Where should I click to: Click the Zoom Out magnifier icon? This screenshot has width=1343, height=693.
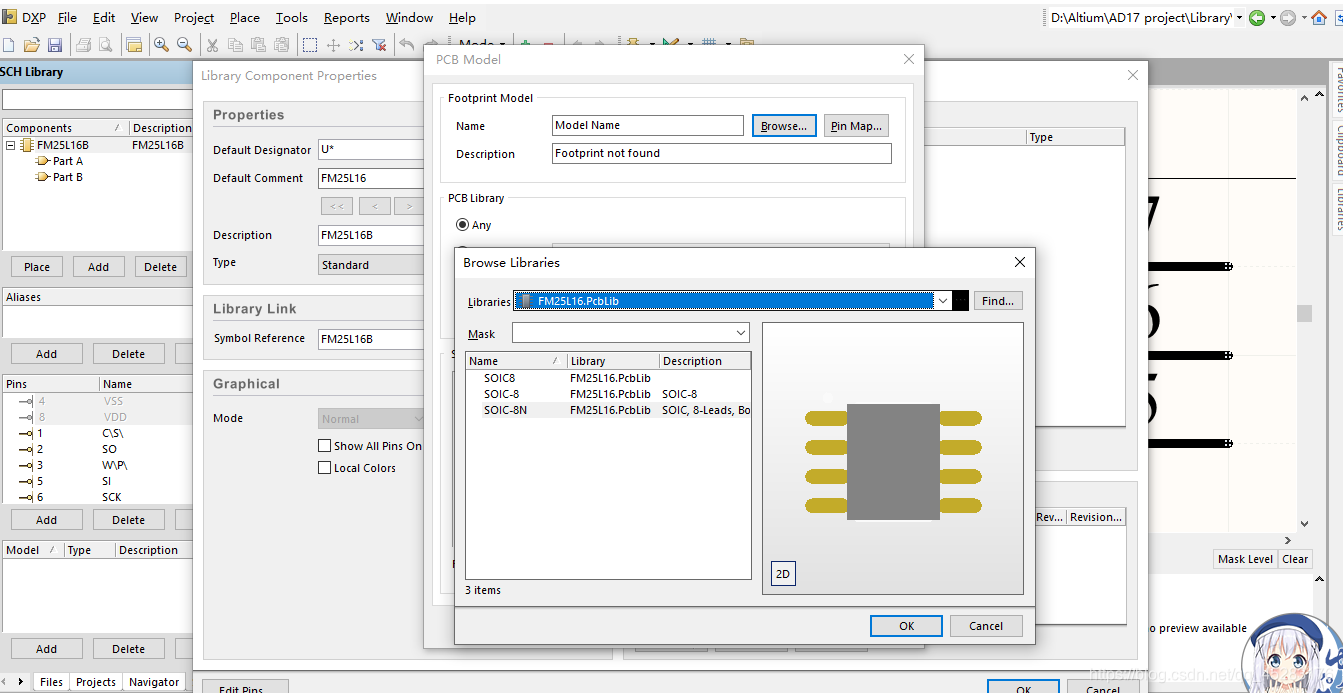[x=184, y=45]
